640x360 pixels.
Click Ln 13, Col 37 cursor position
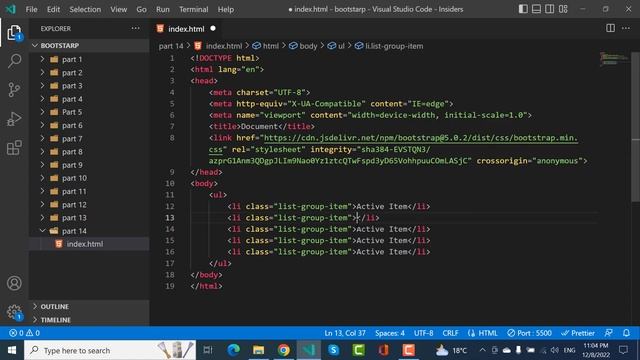pos(345,333)
